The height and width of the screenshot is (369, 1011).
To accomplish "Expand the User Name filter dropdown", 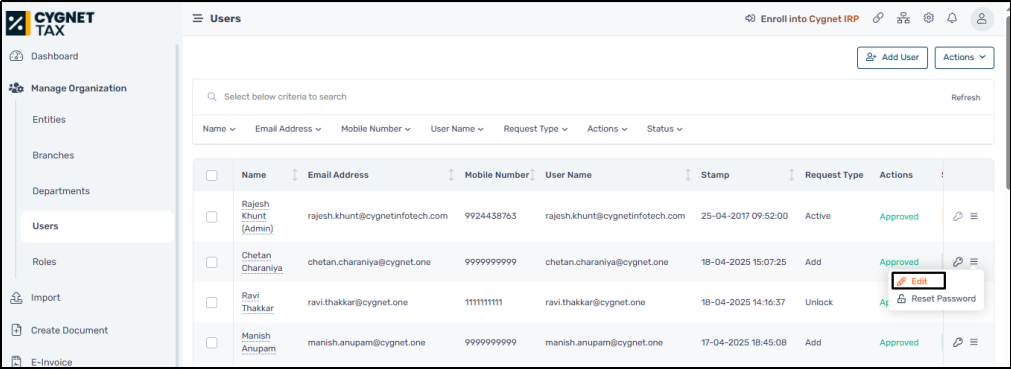I will [457, 129].
